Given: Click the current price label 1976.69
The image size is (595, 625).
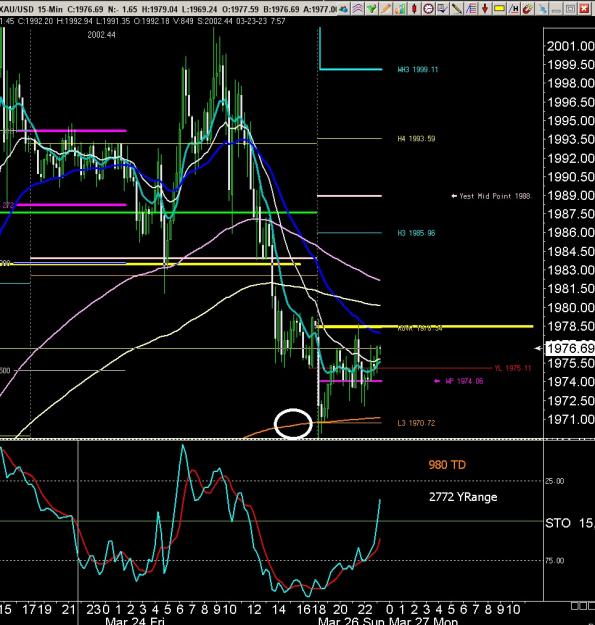Looking at the screenshot, I should (570, 348).
